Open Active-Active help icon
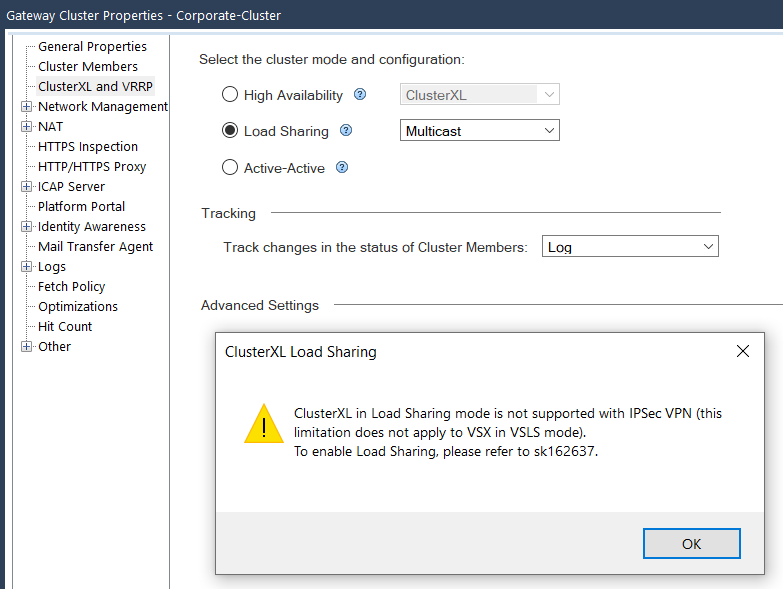Image resolution: width=783 pixels, height=589 pixels. tap(342, 167)
